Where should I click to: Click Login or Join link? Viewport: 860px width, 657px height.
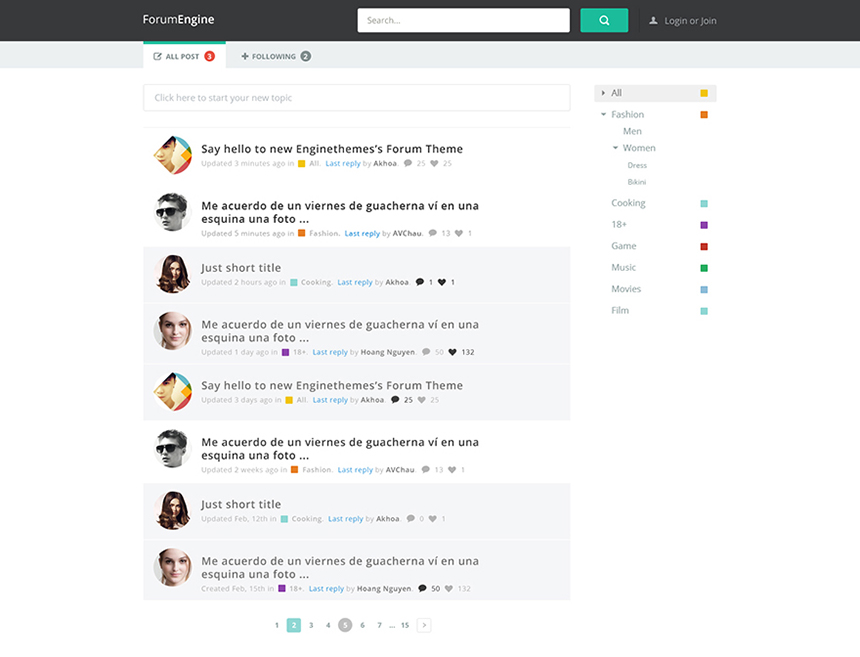(x=690, y=21)
